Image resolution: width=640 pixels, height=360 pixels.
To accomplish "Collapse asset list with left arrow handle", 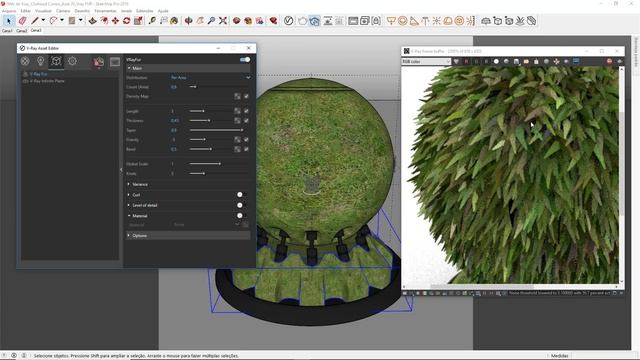I will [121, 170].
